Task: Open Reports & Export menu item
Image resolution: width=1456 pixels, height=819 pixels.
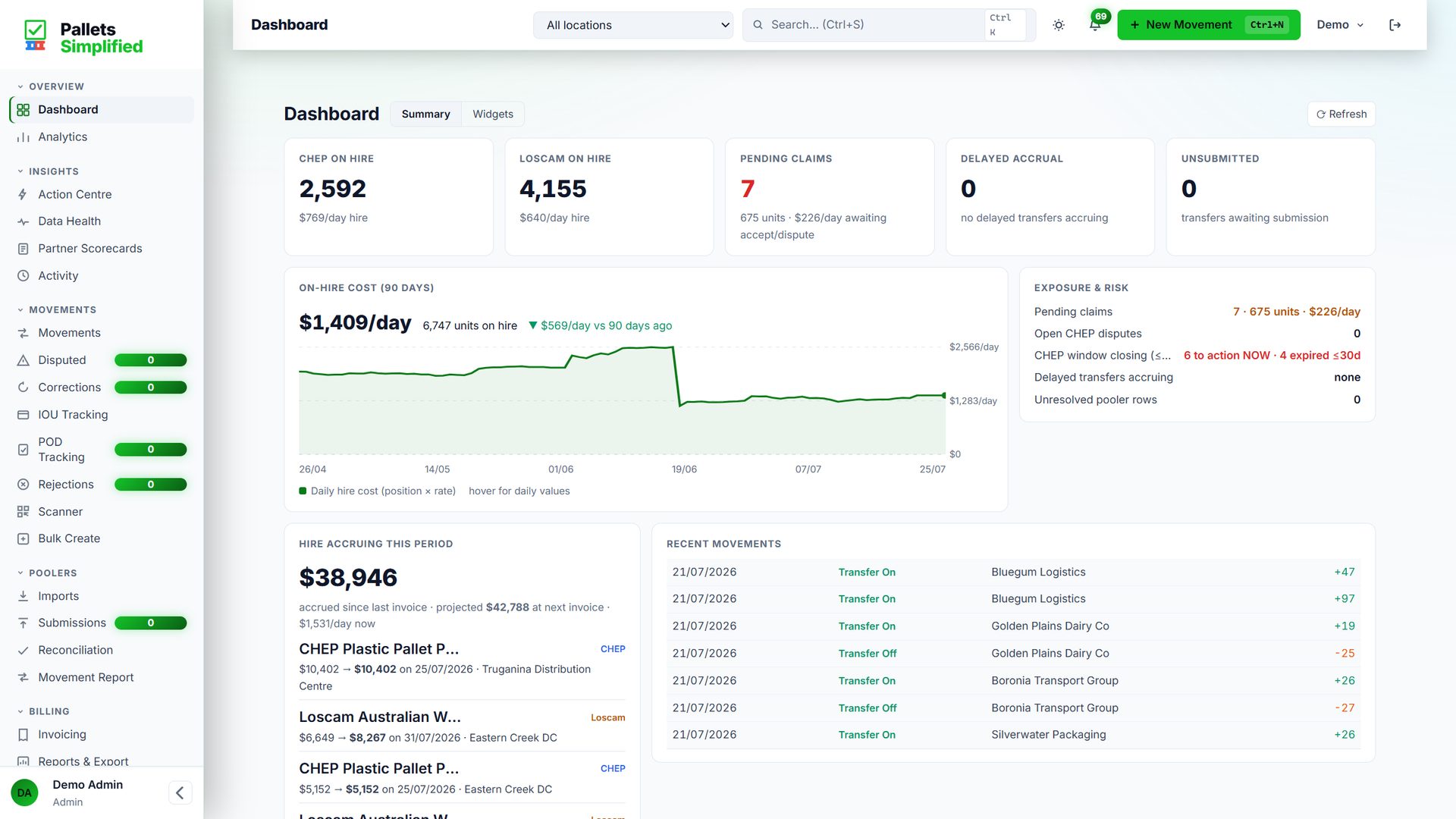Action: (102, 761)
